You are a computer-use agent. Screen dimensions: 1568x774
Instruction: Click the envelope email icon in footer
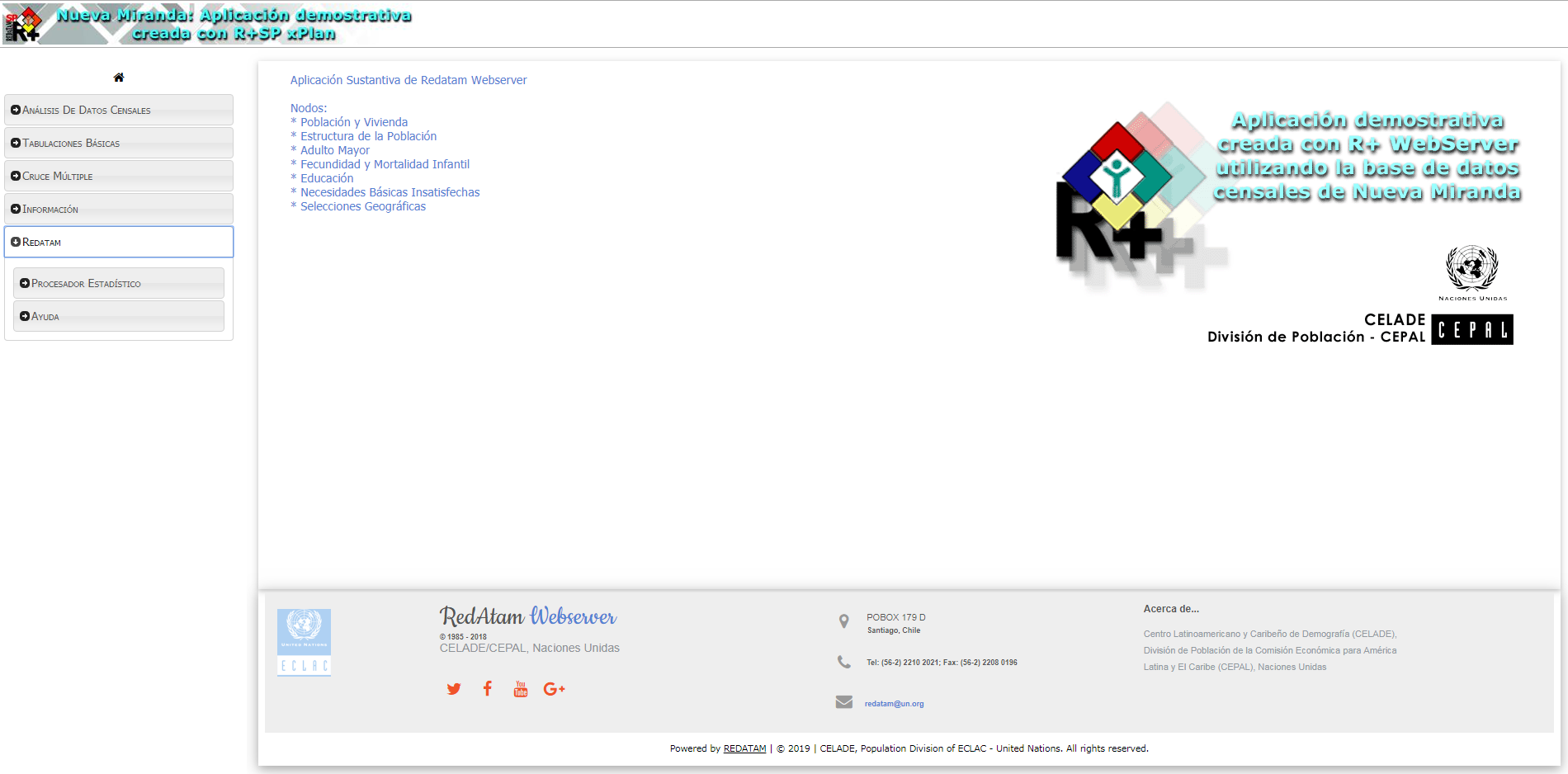(843, 702)
